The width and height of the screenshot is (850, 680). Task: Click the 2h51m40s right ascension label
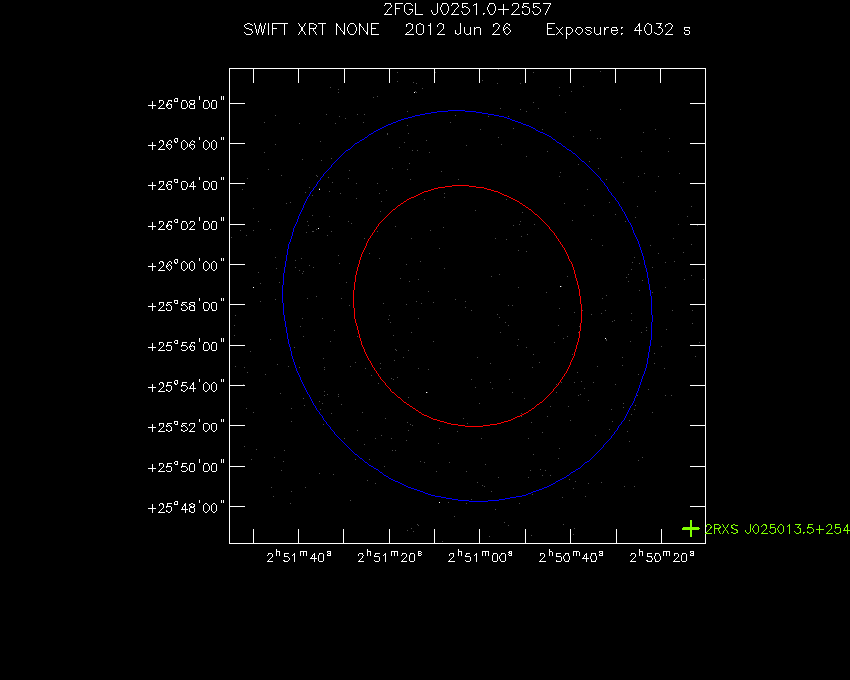[299, 556]
